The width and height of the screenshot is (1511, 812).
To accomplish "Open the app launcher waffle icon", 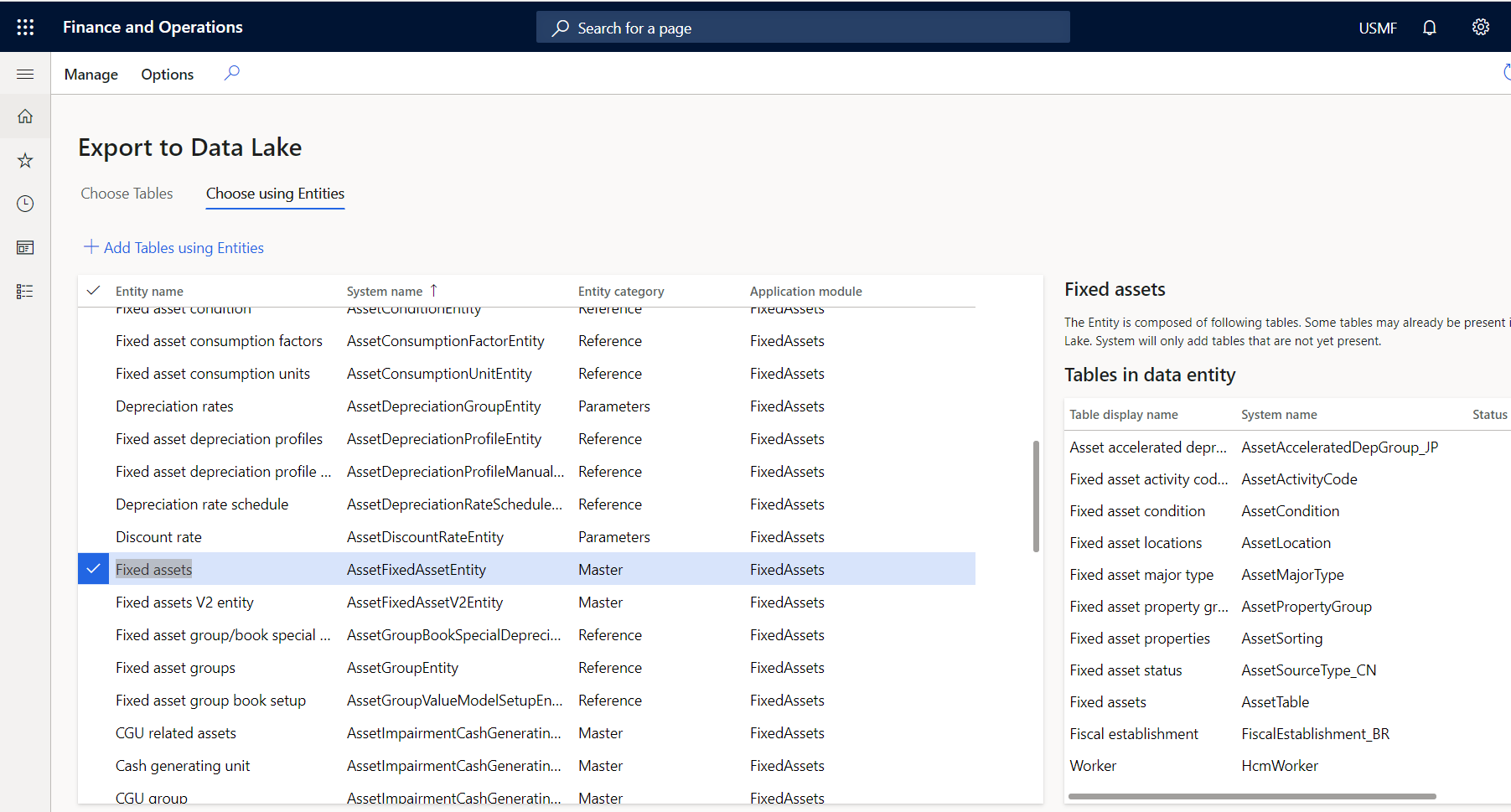I will [x=25, y=26].
